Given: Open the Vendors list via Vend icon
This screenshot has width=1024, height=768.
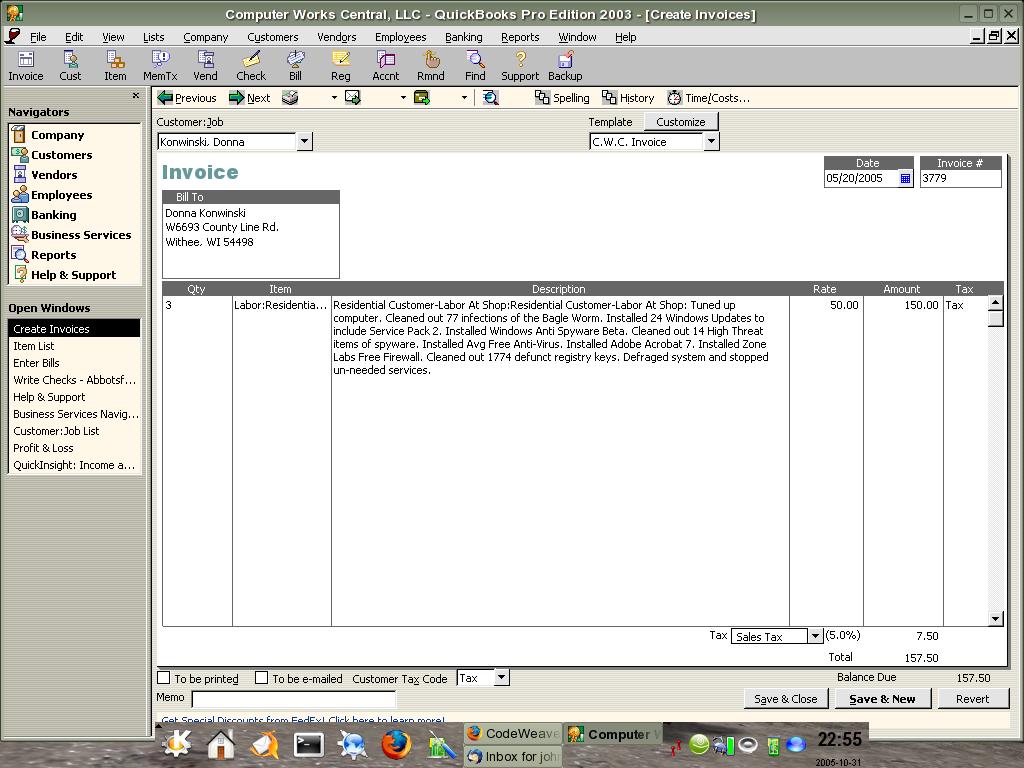Looking at the screenshot, I should pos(205,66).
